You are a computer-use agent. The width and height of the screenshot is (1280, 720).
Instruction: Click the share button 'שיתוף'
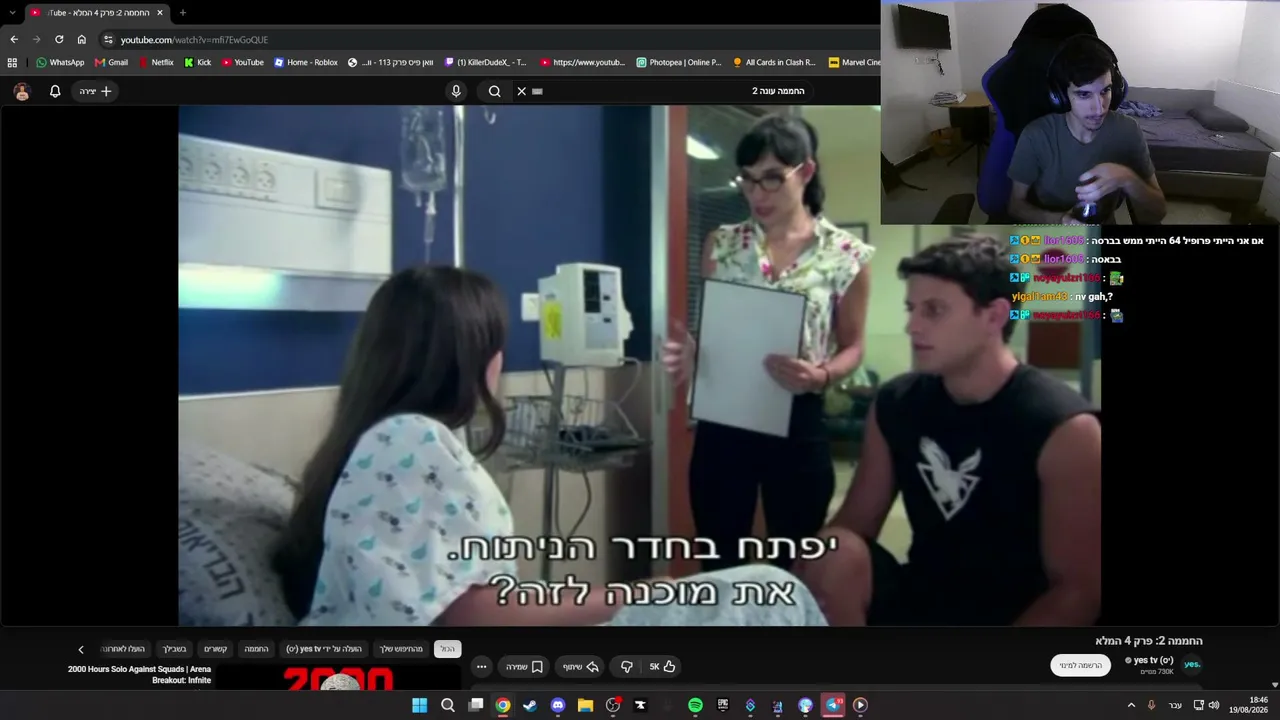pyautogui.click(x=580, y=666)
